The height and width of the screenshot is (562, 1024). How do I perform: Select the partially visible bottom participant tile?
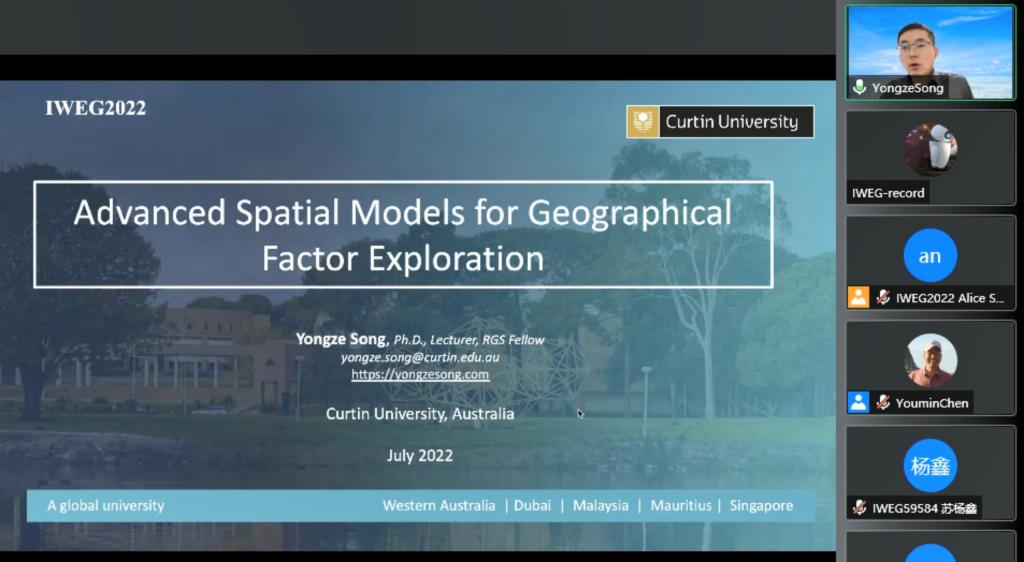coord(930,547)
